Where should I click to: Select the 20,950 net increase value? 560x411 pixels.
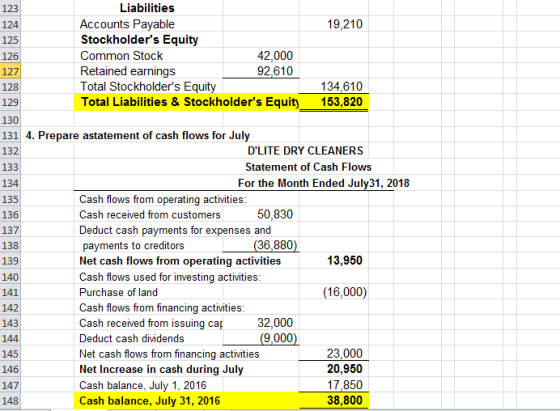point(345,369)
